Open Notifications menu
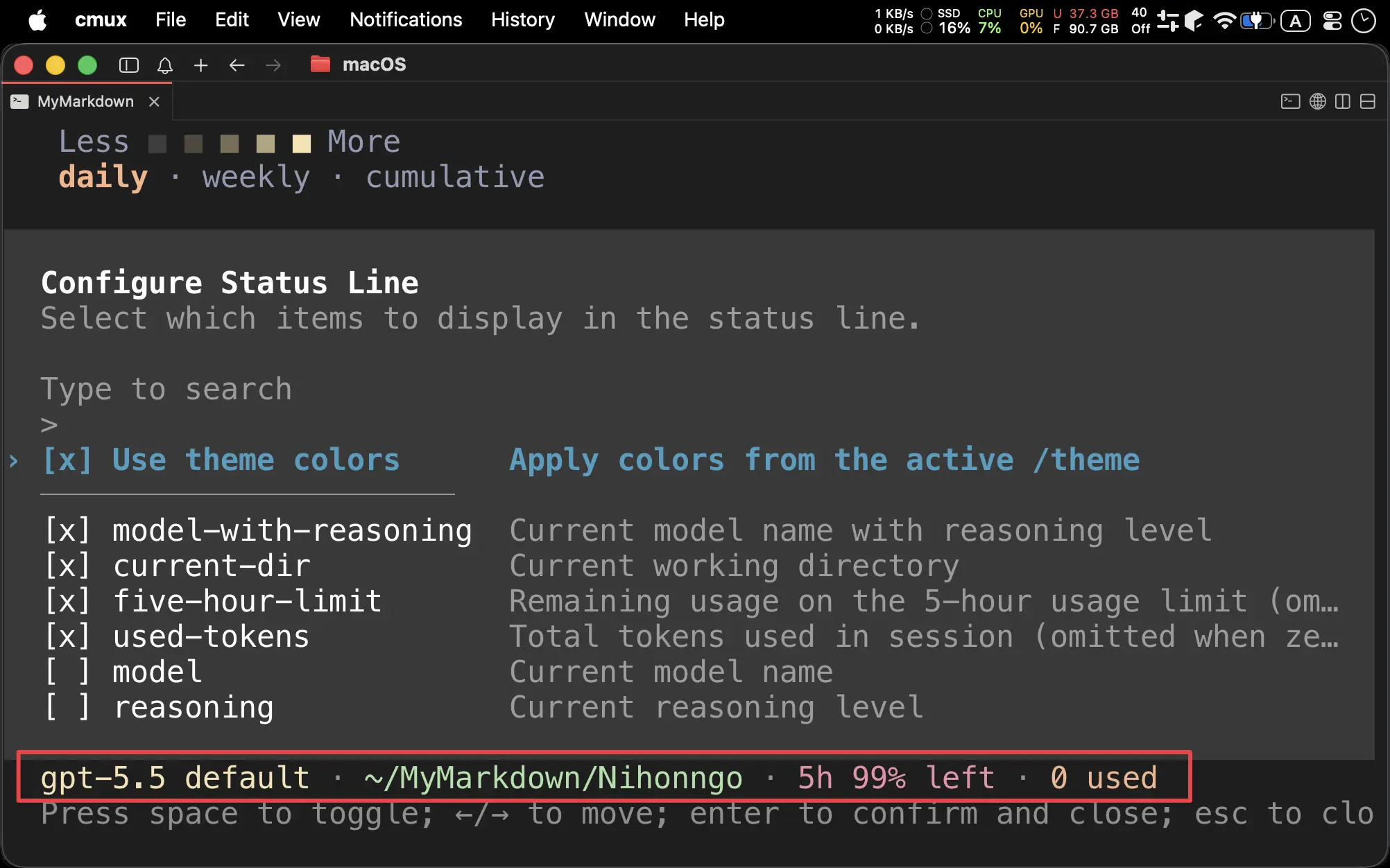This screenshot has height=868, width=1390. 406,20
